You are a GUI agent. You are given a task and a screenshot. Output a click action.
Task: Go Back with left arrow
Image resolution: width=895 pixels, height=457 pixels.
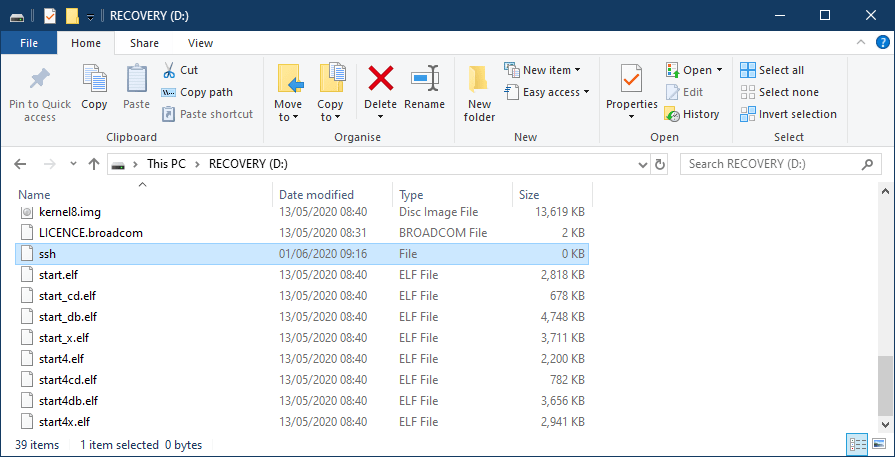[x=21, y=164]
